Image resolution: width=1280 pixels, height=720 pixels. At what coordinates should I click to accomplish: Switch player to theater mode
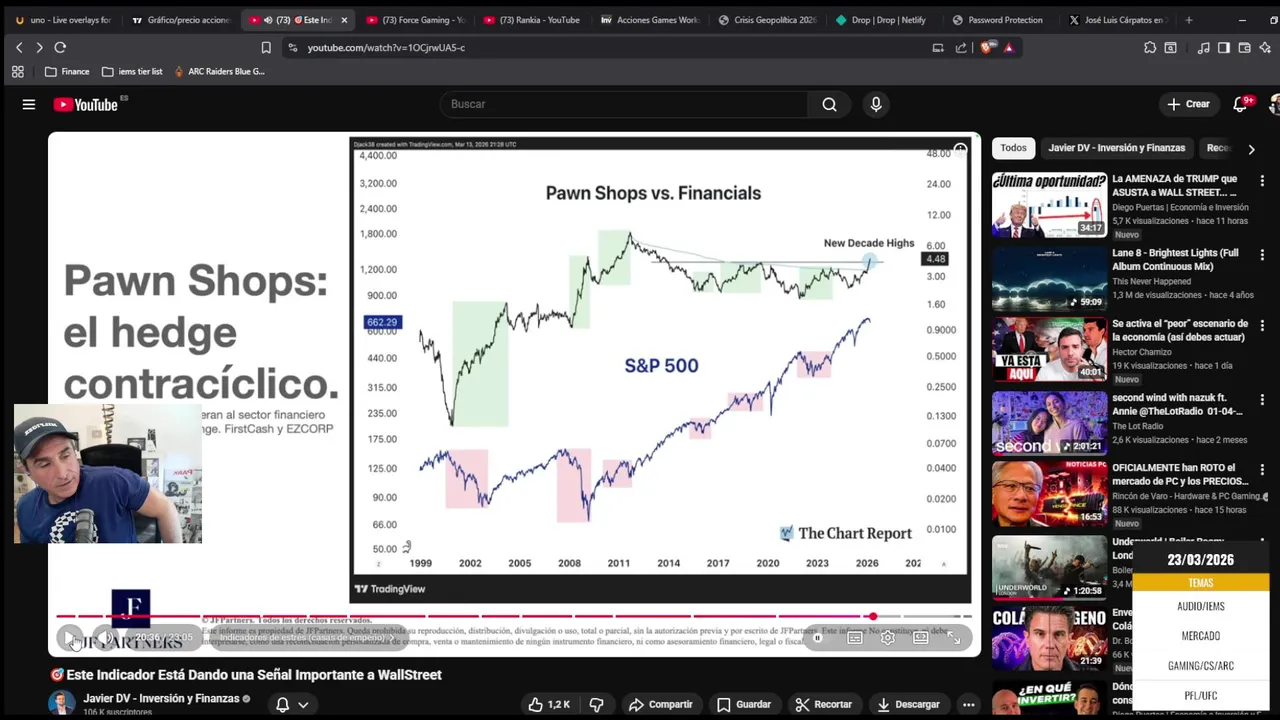[x=921, y=638]
